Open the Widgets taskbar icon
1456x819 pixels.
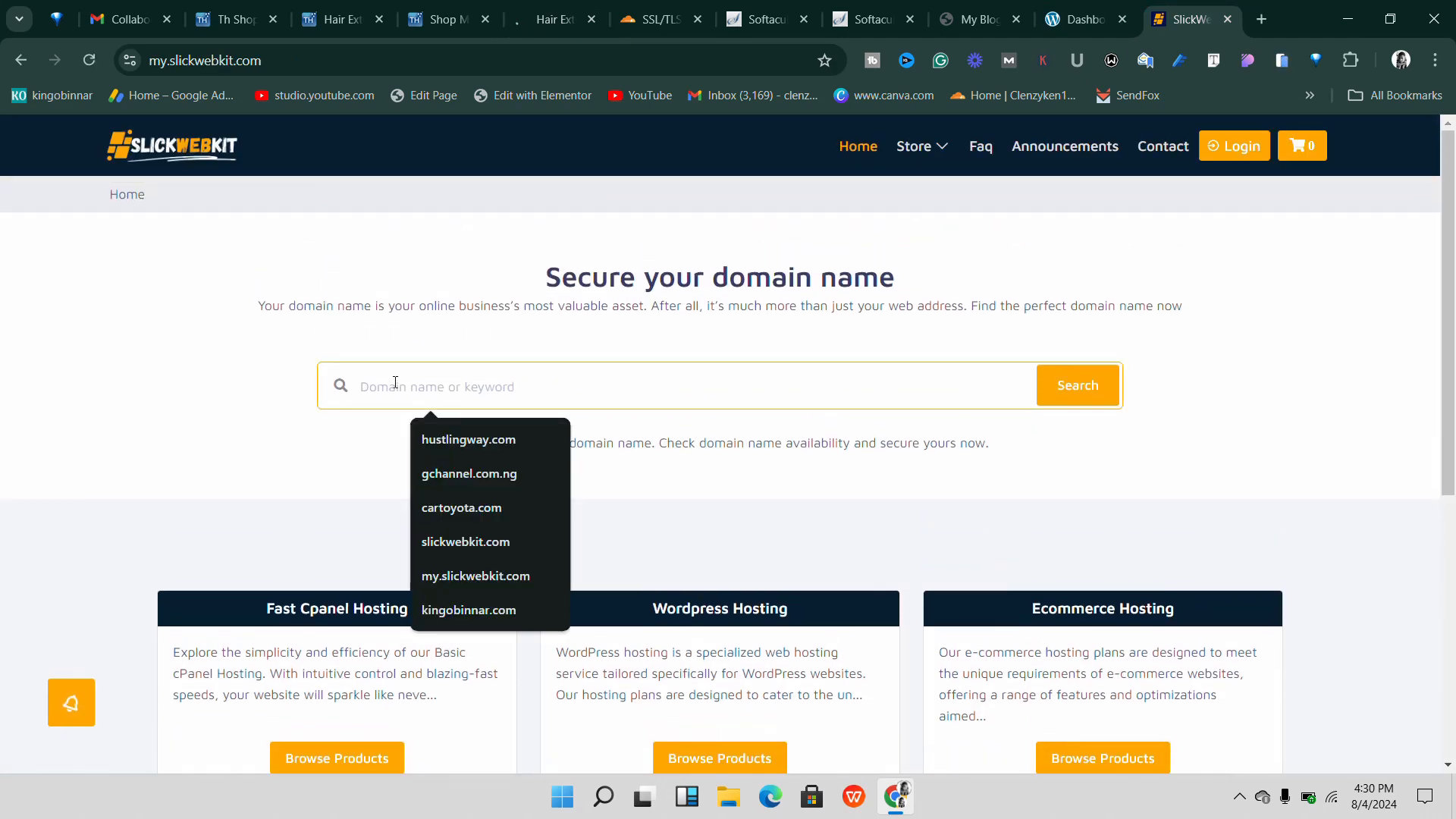687,797
